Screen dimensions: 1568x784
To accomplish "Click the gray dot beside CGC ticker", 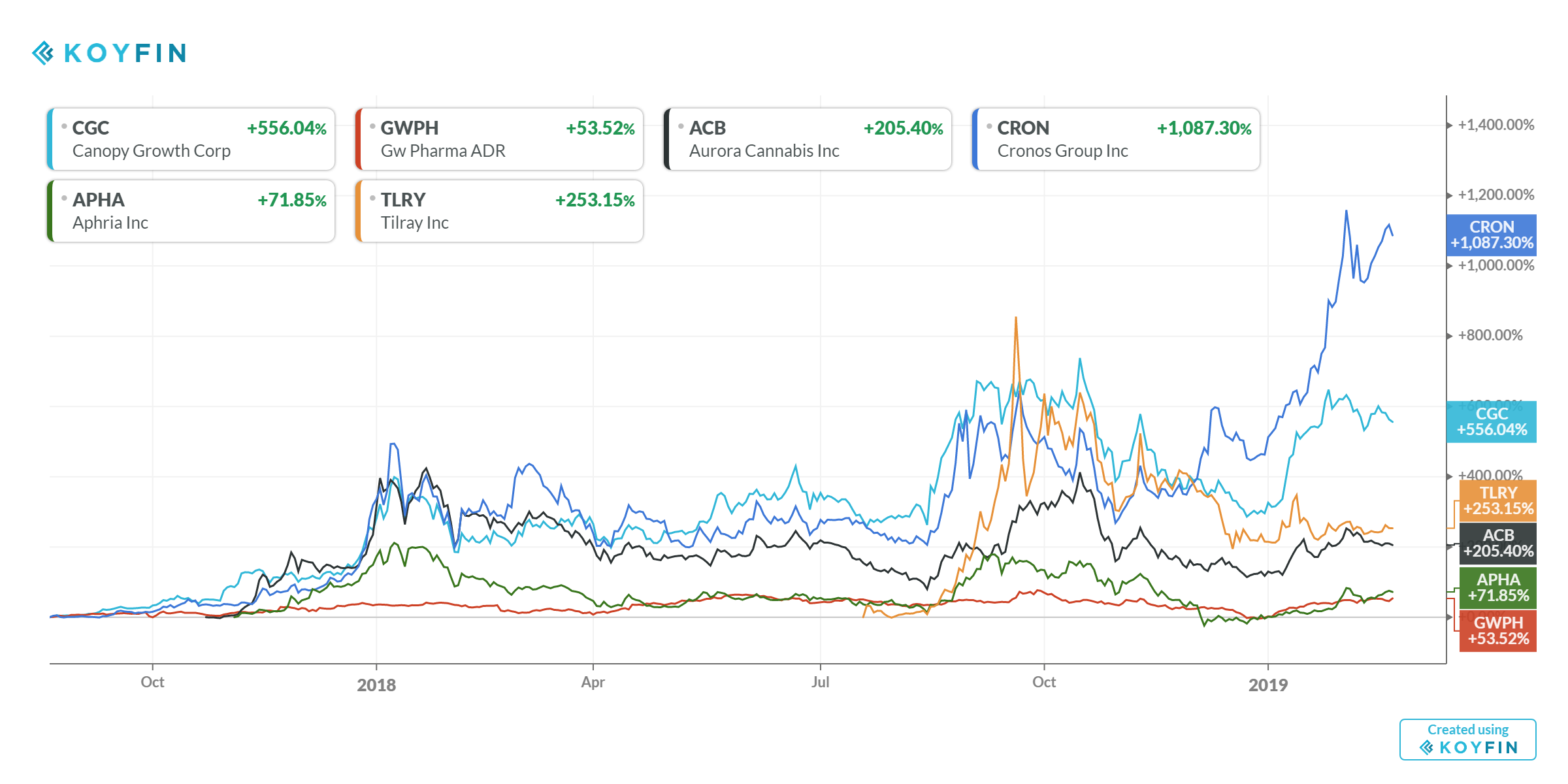I will click(64, 126).
